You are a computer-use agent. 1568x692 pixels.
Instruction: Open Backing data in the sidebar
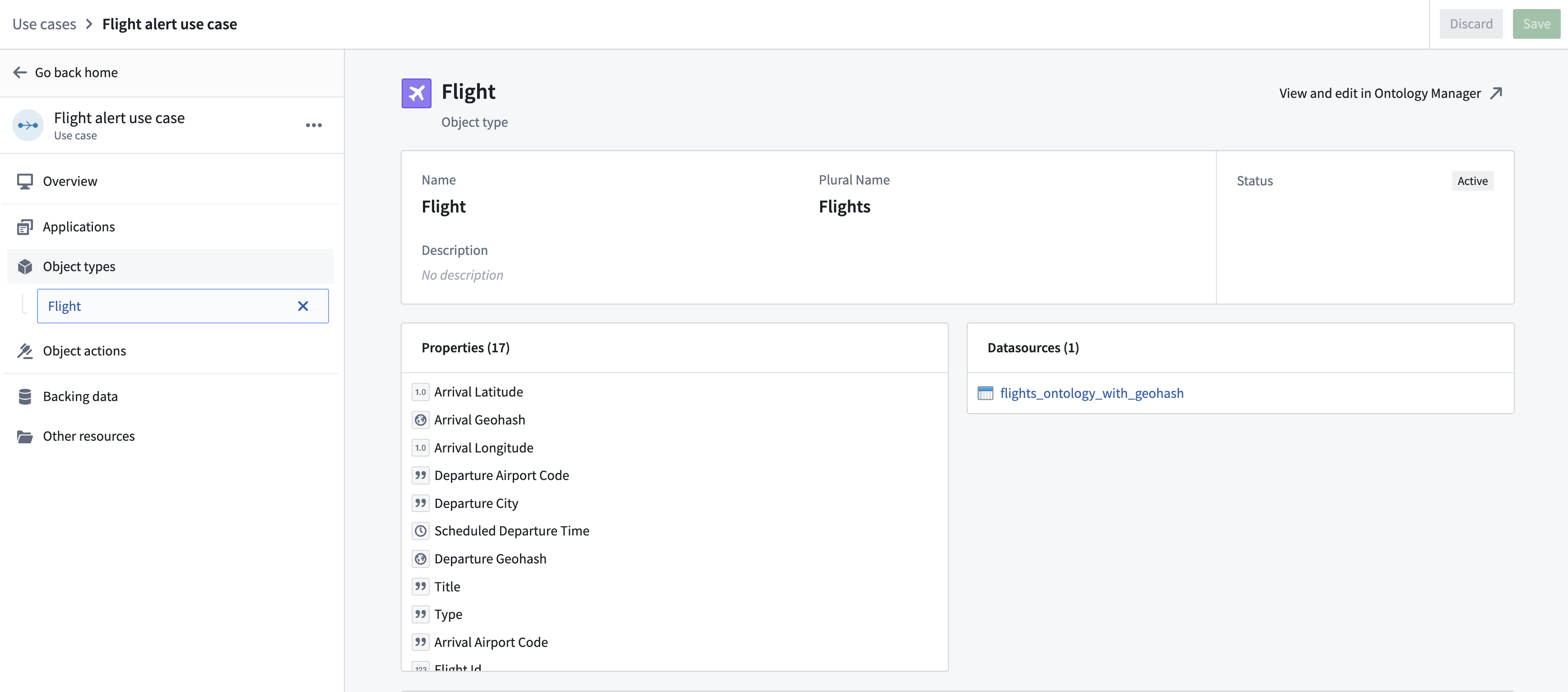tap(171, 397)
